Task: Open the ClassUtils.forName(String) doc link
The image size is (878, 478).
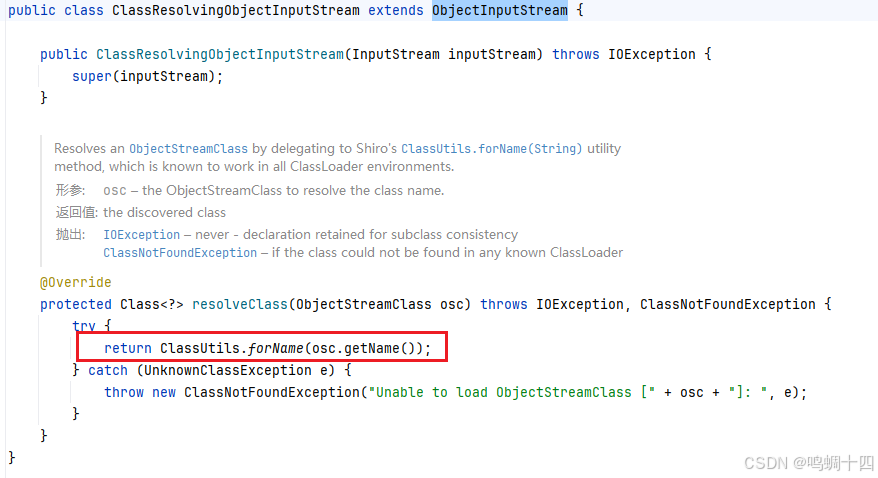Action: point(492,149)
